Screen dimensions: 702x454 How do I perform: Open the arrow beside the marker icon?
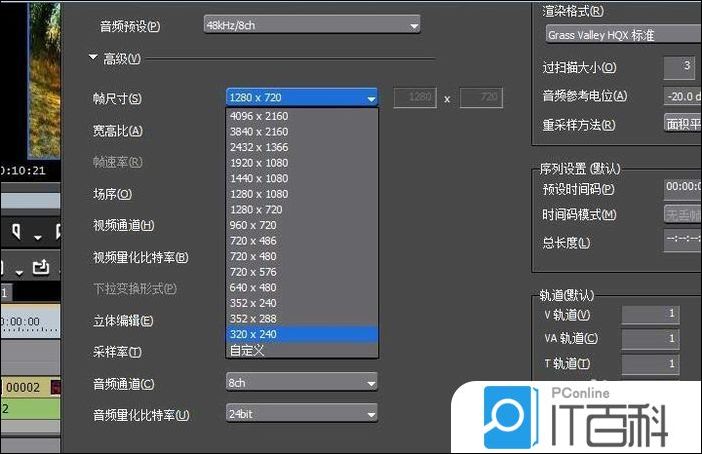(38, 237)
